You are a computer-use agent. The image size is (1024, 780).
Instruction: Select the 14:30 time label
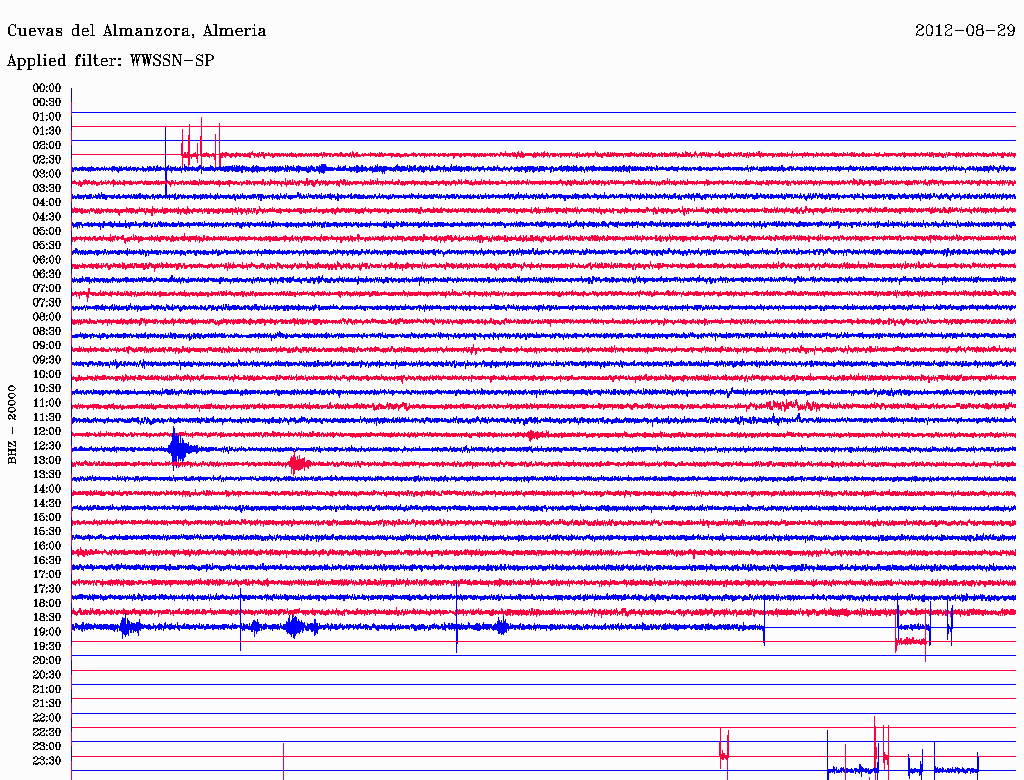click(x=47, y=504)
